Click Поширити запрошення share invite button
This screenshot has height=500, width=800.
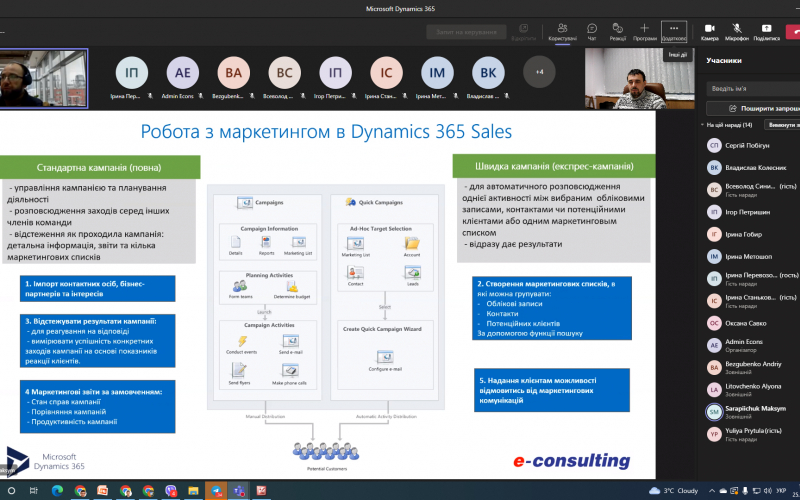point(753,108)
